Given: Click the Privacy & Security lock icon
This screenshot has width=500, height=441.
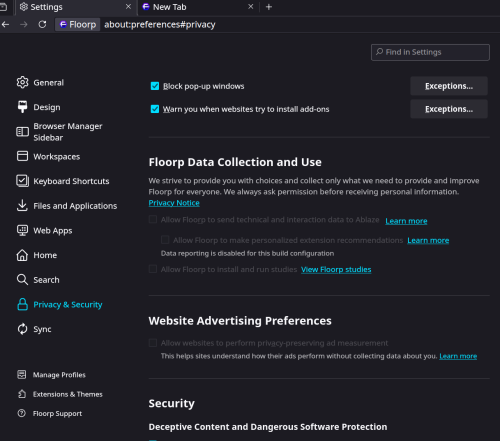Looking at the screenshot, I should coord(22,304).
